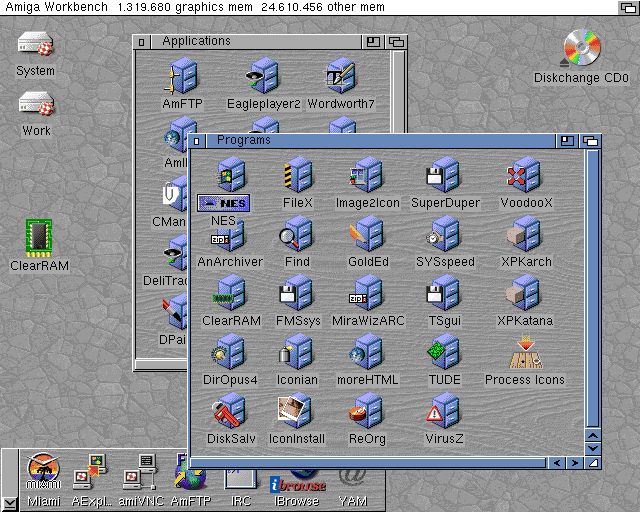Viewport: 640px width, 512px height.
Task: Open Eagleplayer2 drawer in Applications window
Action: click(x=263, y=76)
